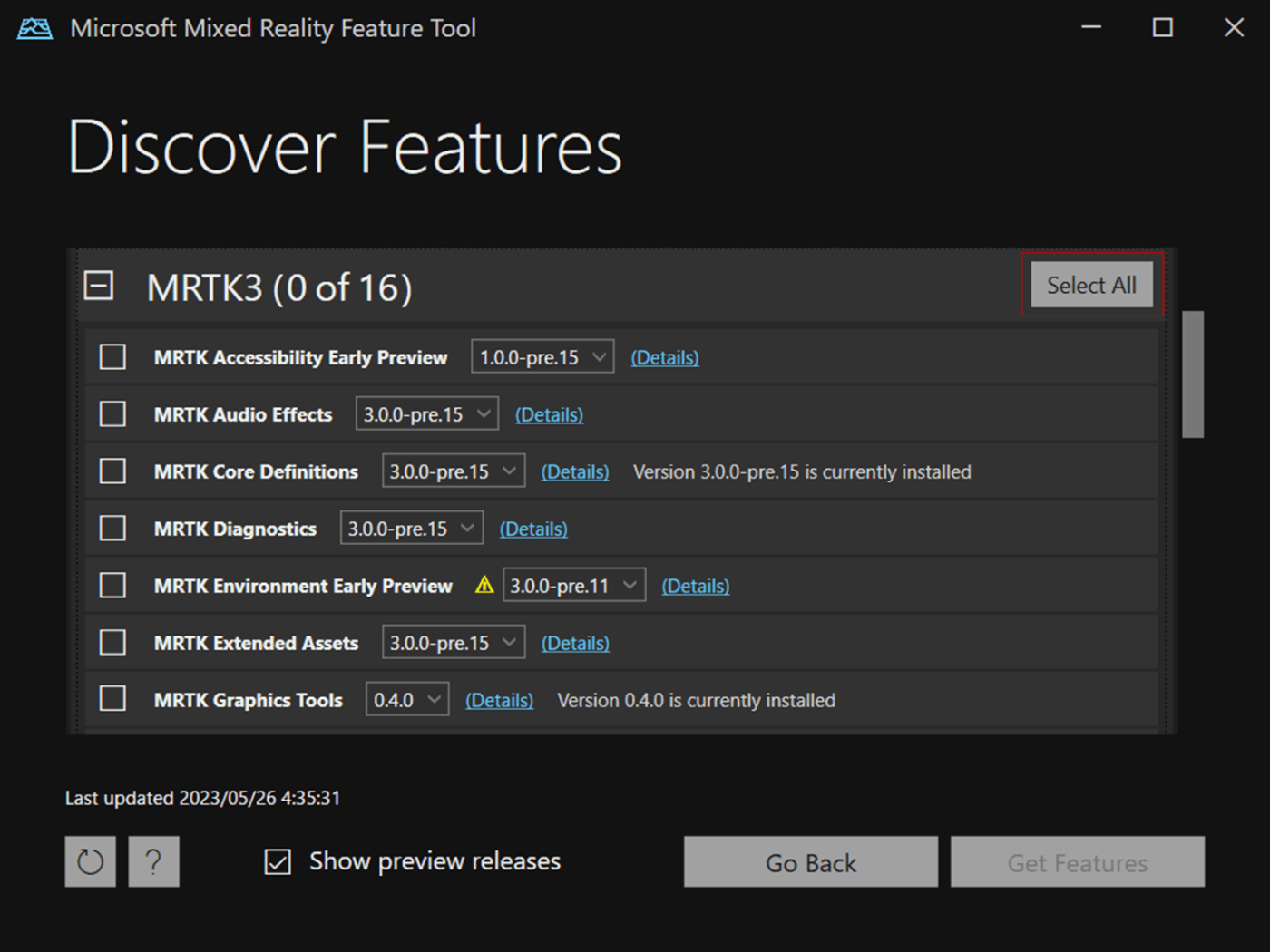The image size is (1270, 952).
Task: Open the MRTK Graphics Tools version dropdown
Action: pyautogui.click(x=407, y=699)
